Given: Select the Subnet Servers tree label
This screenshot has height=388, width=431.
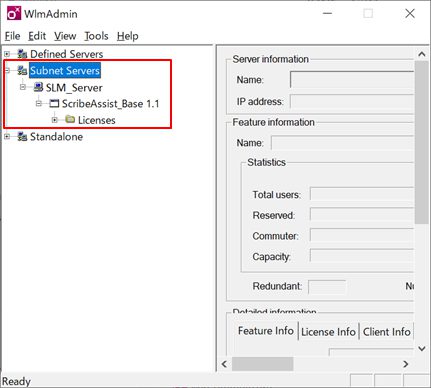Looking at the screenshot, I should click(x=65, y=70).
